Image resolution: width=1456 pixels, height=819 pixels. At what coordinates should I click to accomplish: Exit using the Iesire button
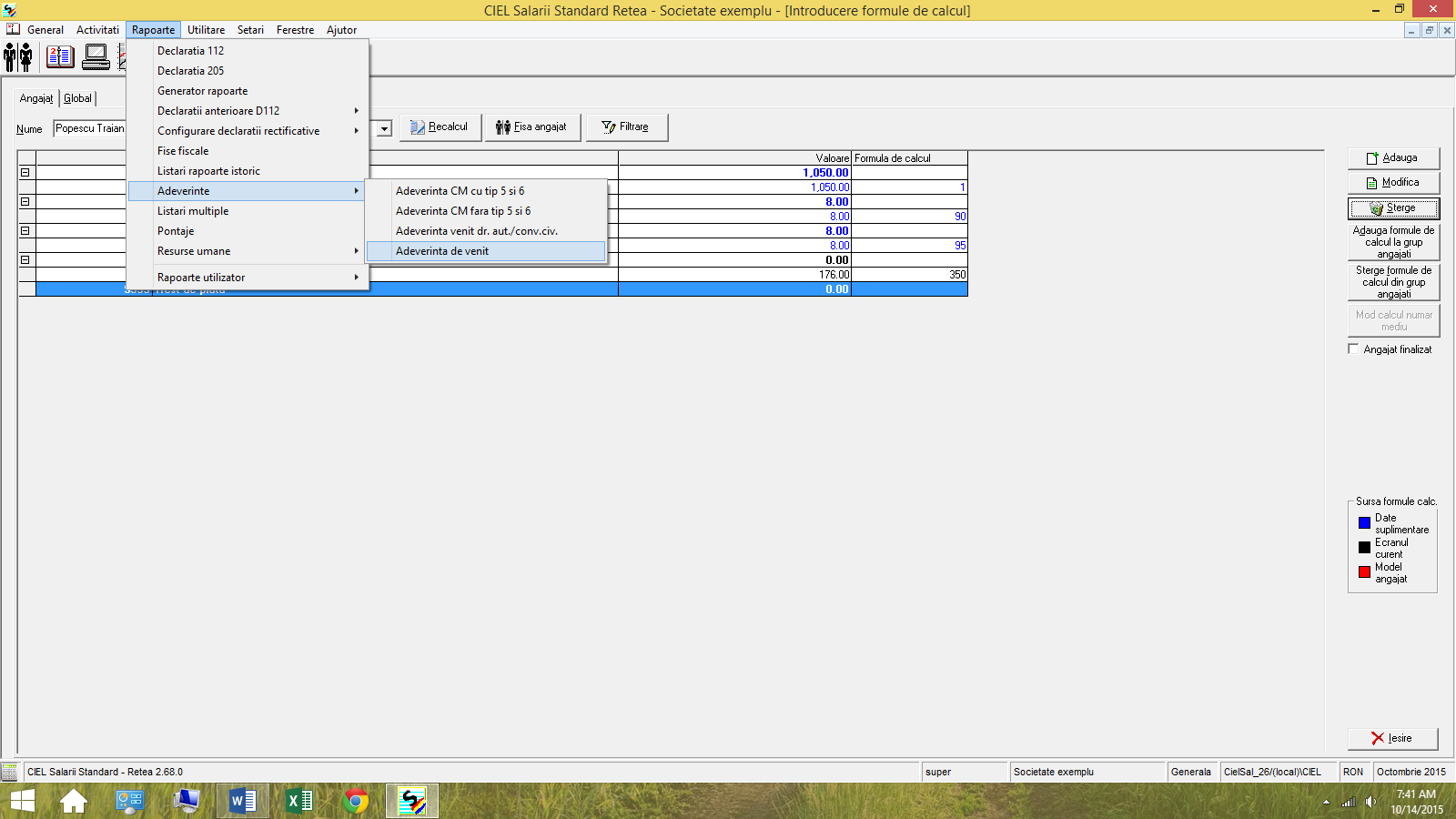point(1392,738)
